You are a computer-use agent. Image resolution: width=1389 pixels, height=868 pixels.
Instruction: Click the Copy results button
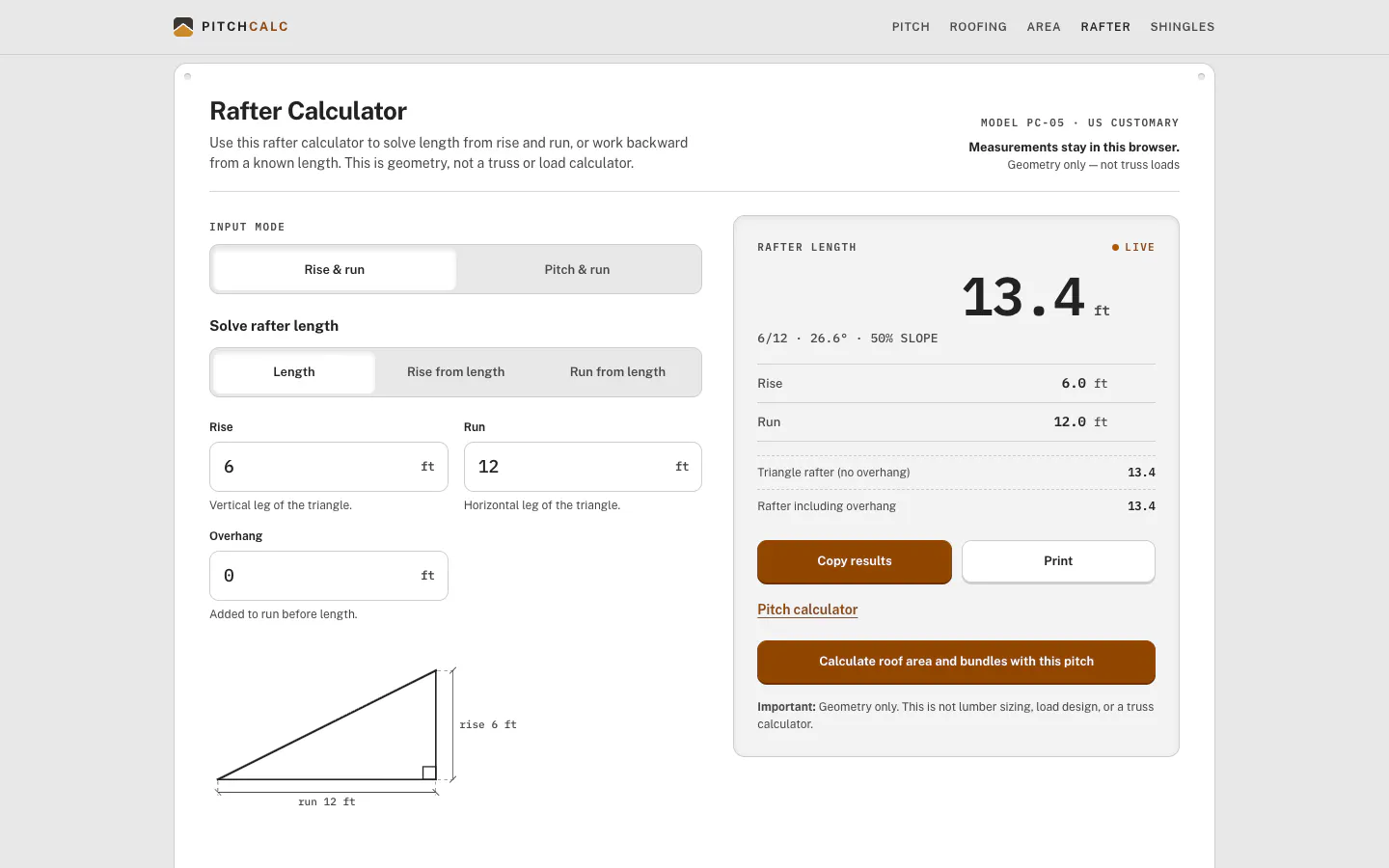click(855, 561)
